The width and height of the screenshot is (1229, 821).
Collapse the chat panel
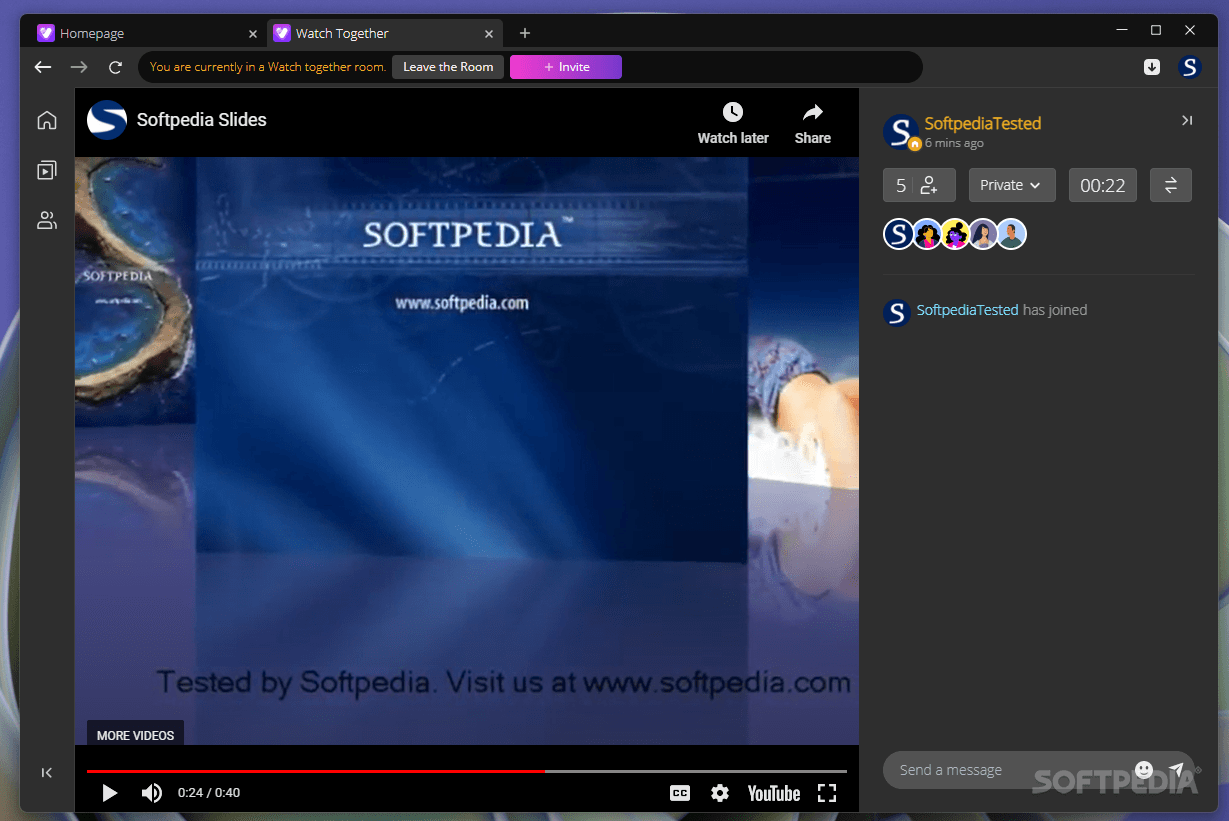point(1187,120)
